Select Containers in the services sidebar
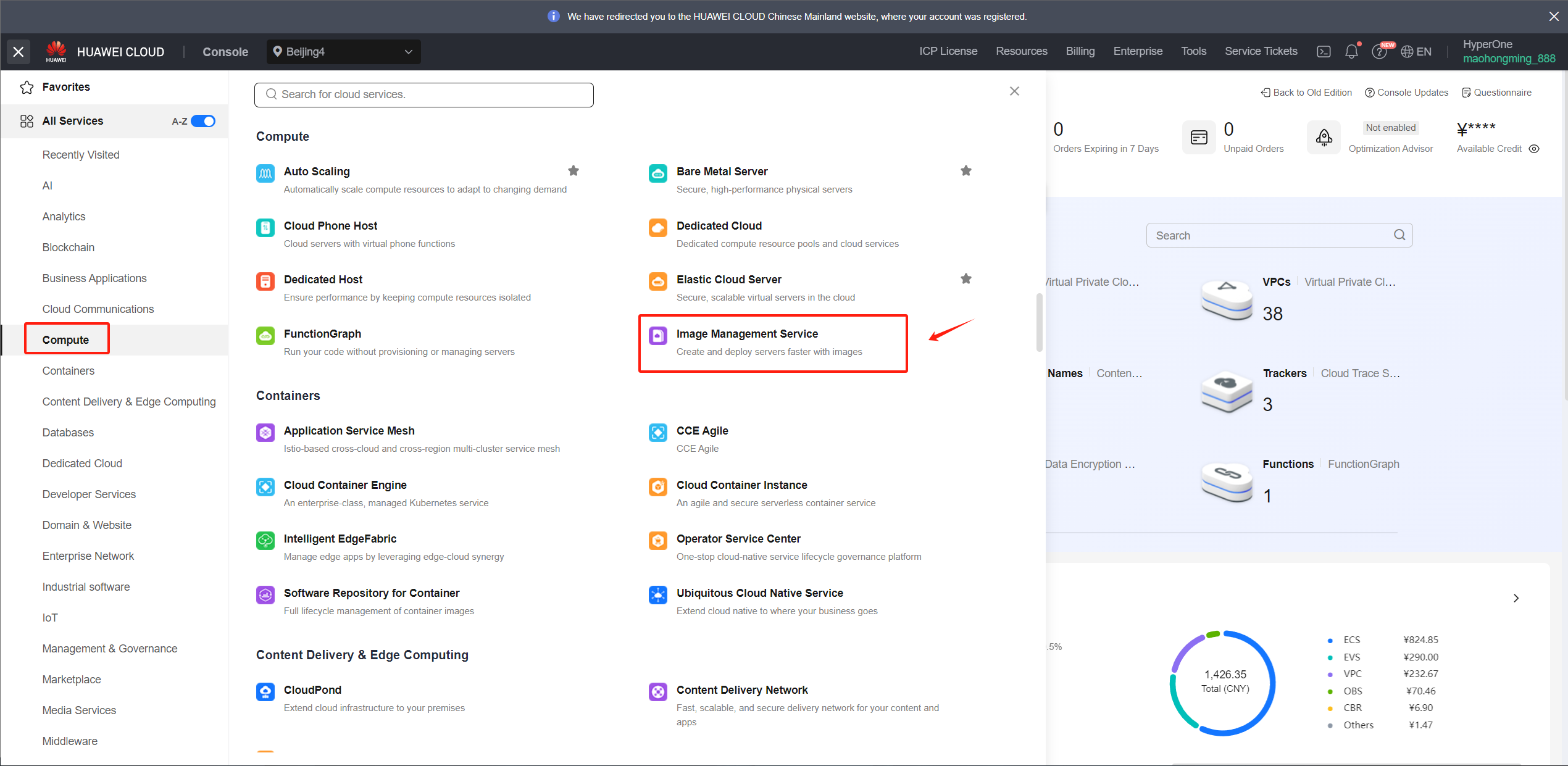This screenshot has height=766, width=1568. (x=69, y=371)
